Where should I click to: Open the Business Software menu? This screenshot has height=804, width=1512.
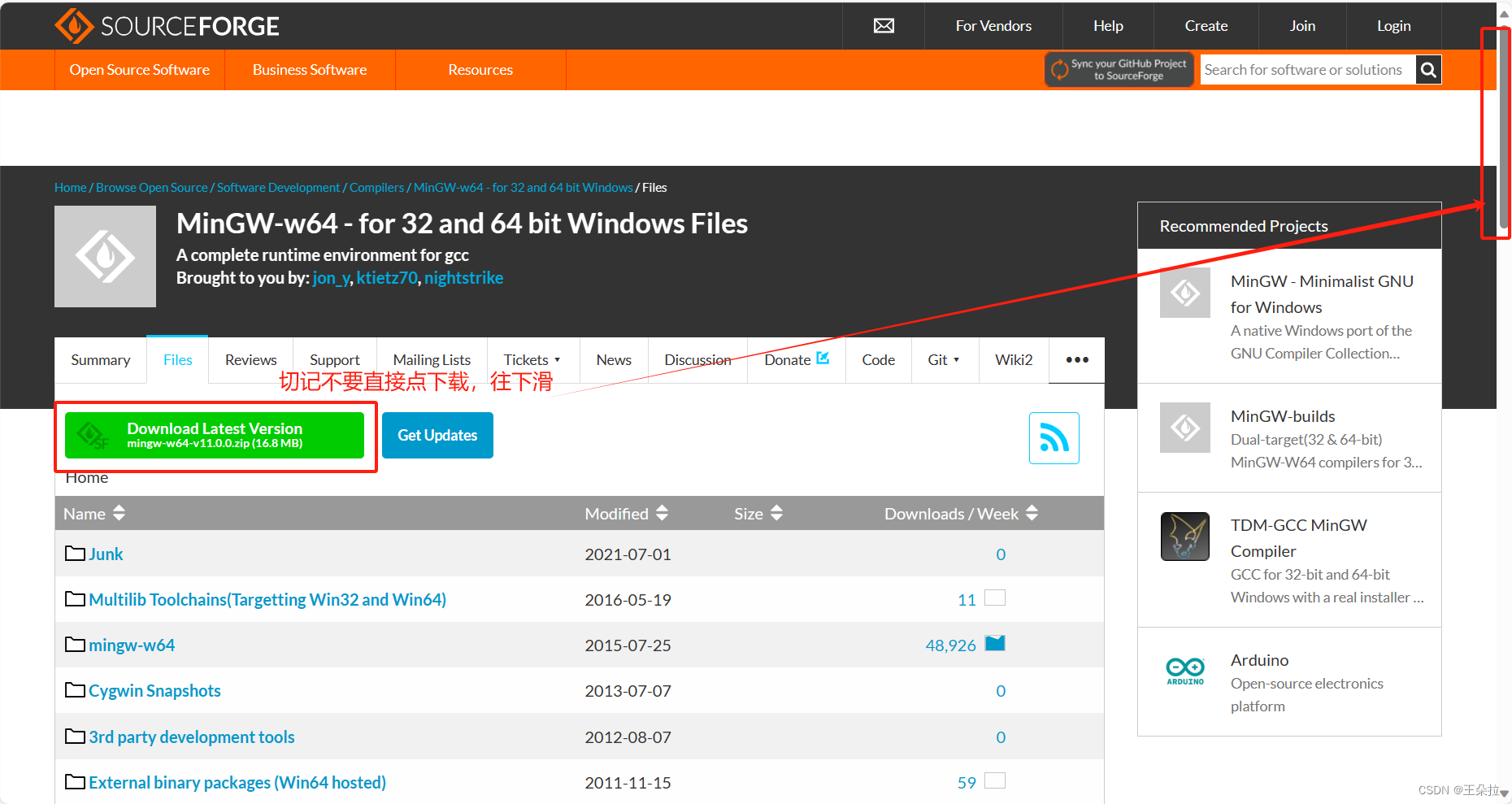(x=310, y=70)
